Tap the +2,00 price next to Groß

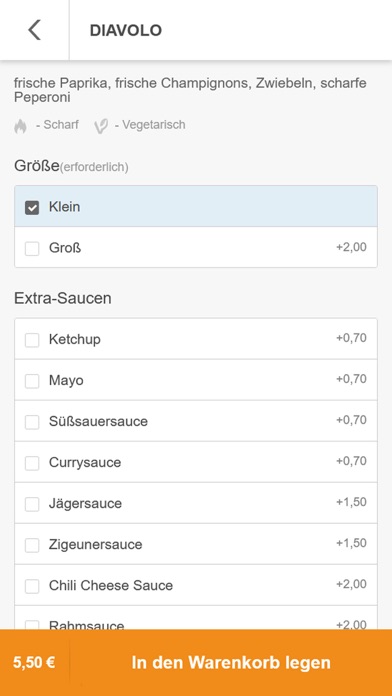pos(351,247)
